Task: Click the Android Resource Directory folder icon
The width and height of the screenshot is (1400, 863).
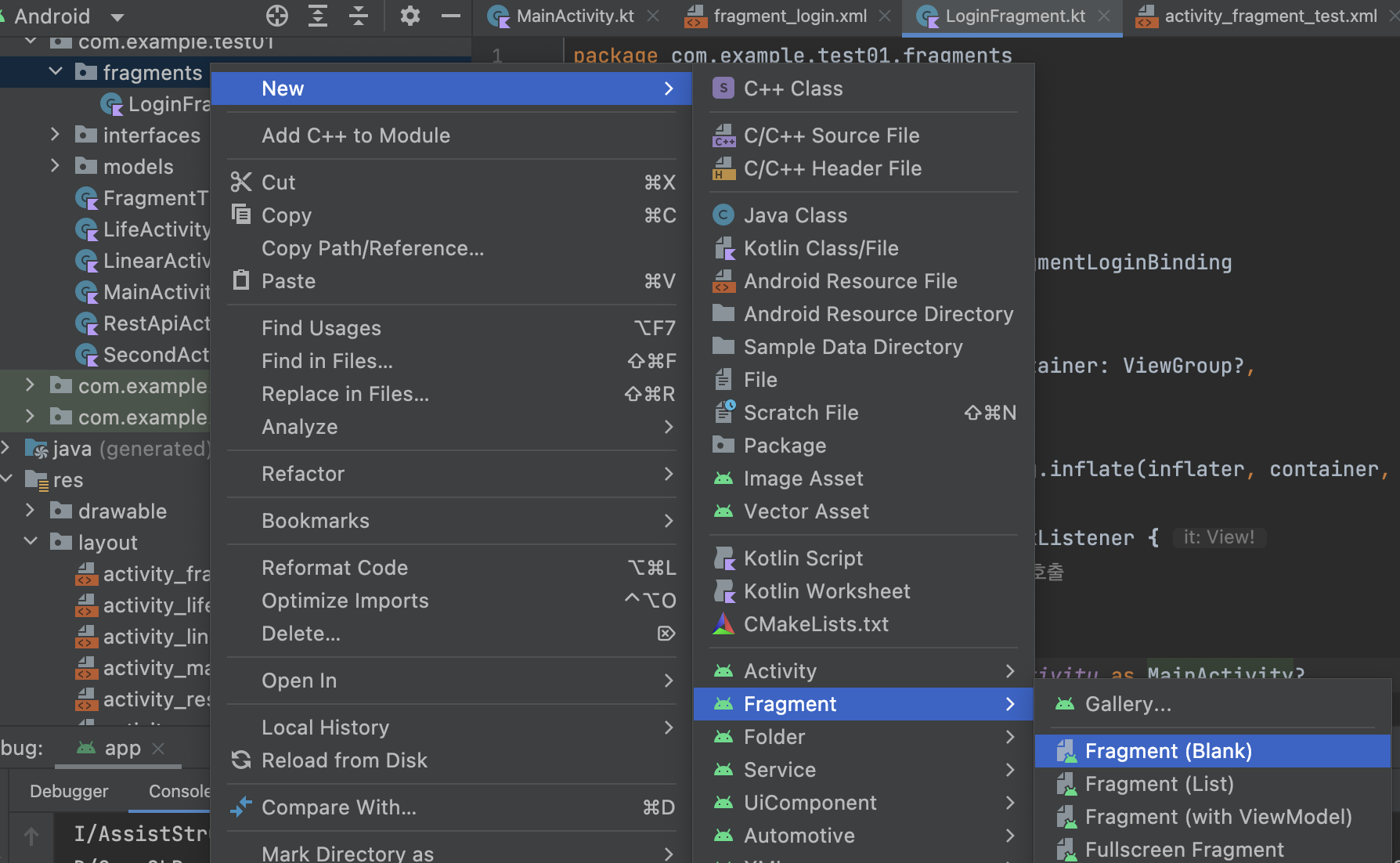Action: coord(723,313)
